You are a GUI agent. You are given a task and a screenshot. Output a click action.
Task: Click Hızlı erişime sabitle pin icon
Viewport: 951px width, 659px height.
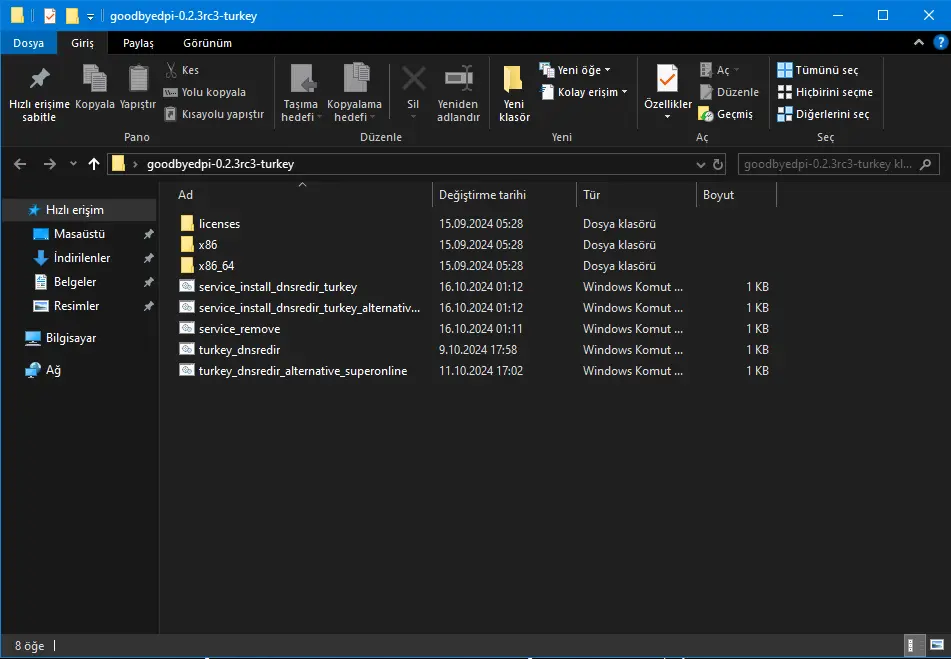click(39, 79)
